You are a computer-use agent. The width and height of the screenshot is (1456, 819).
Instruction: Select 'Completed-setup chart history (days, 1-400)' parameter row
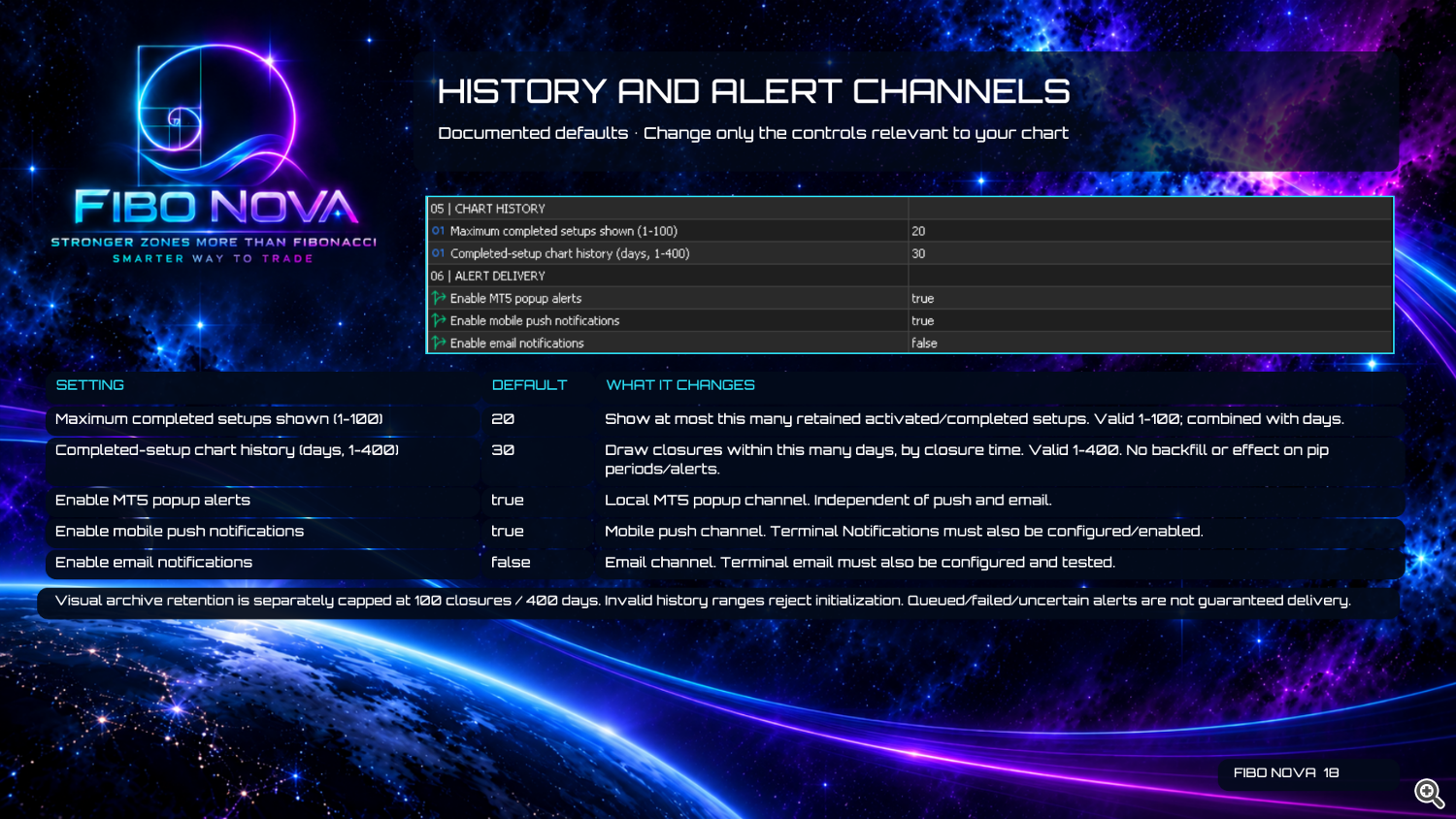coord(910,253)
